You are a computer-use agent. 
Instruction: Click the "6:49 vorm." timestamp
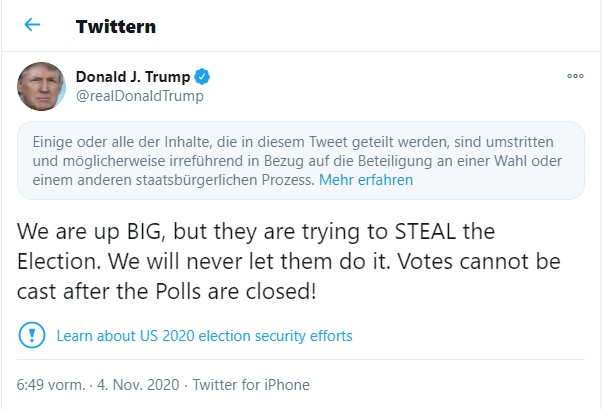pos(51,385)
